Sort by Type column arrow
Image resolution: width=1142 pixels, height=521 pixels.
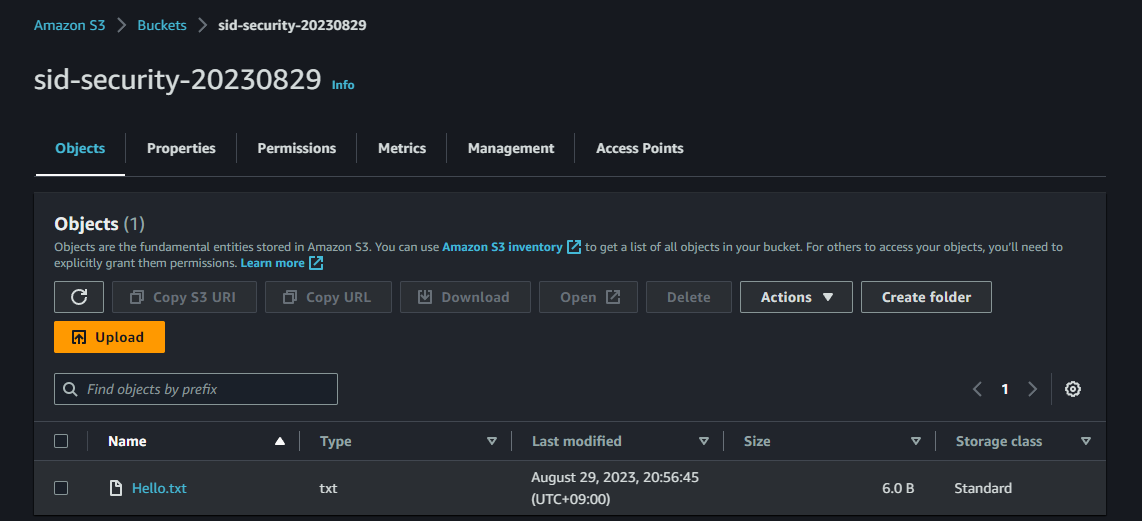tap(492, 442)
